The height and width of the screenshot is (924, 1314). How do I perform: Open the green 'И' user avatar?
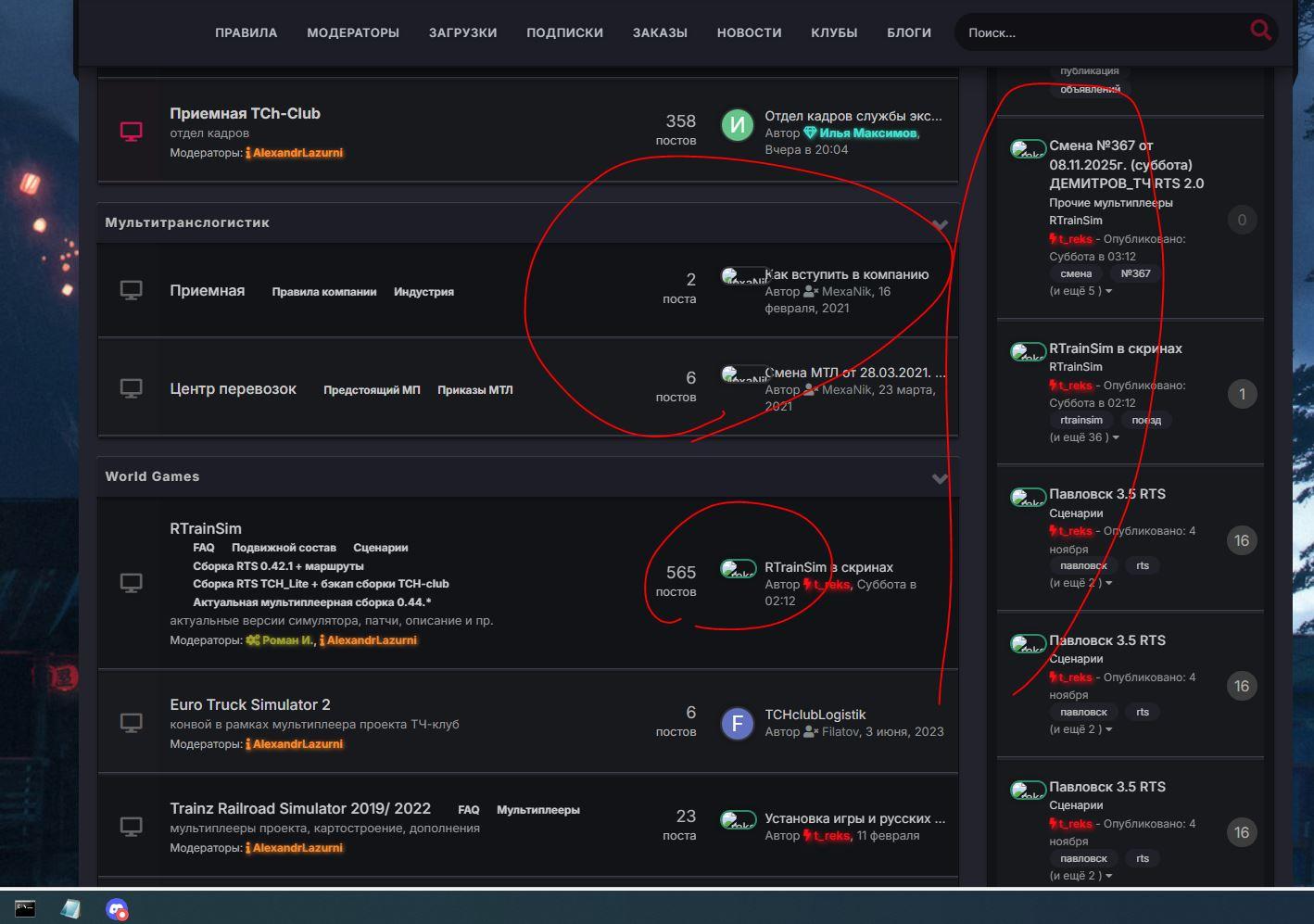(x=738, y=124)
